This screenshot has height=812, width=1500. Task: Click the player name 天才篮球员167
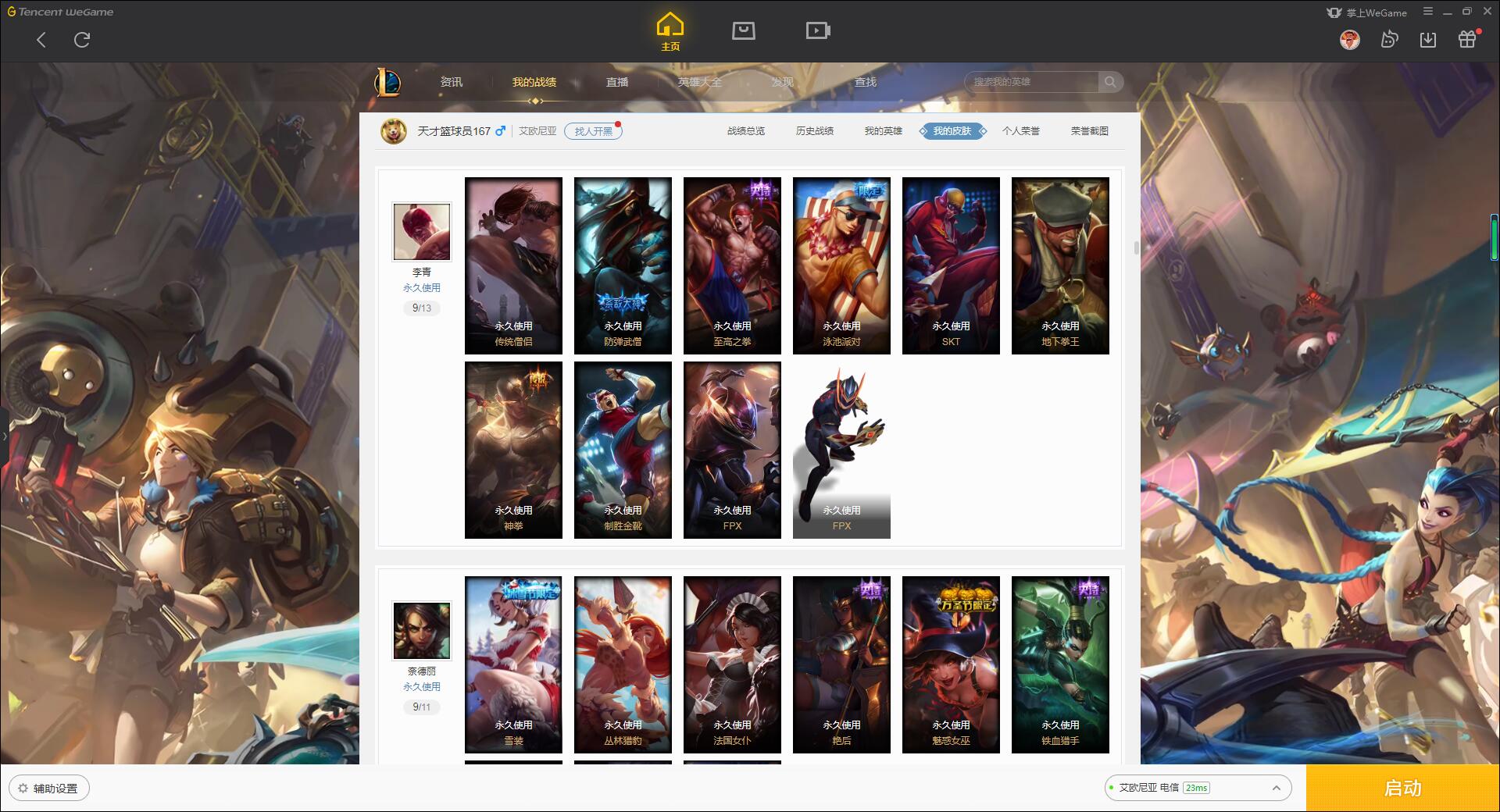pyautogui.click(x=454, y=131)
